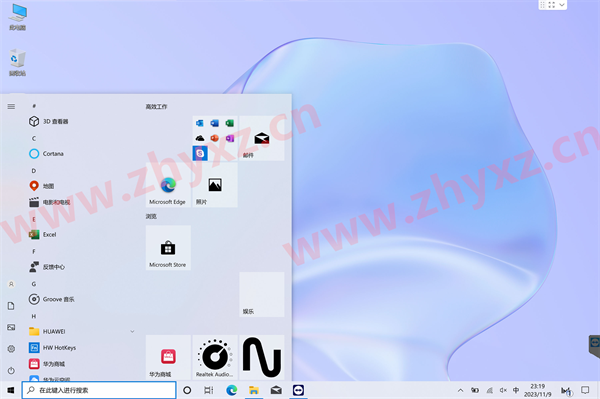The width and height of the screenshot is (600, 399).
Task: Click the Windows Start button
Action: pos(11,390)
